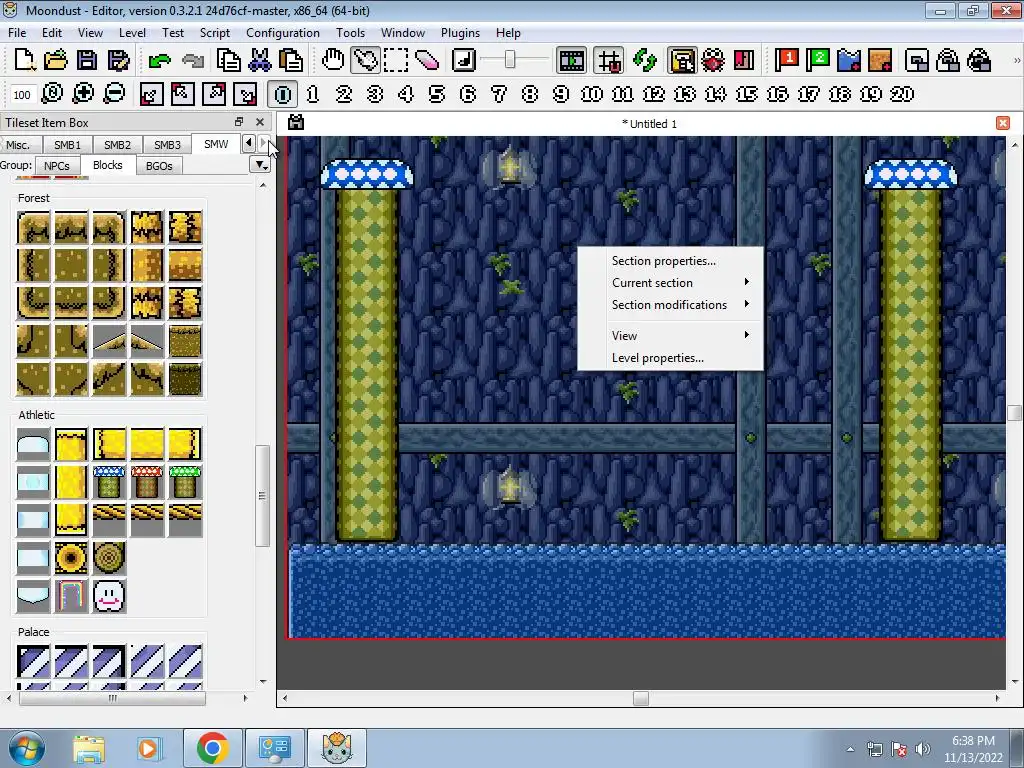
Task: Add a quicksand zone icon
Action: [880, 60]
